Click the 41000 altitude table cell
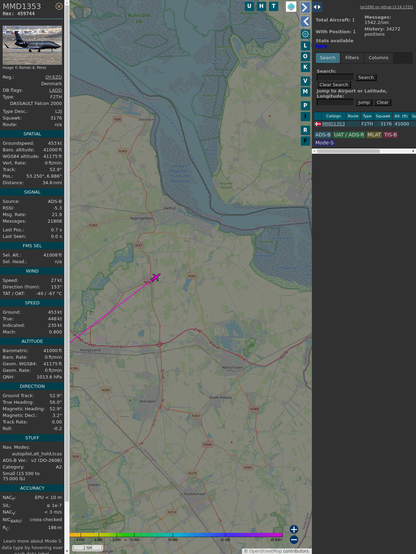Image resolution: width=416 pixels, height=554 pixels. pyautogui.click(x=402, y=124)
